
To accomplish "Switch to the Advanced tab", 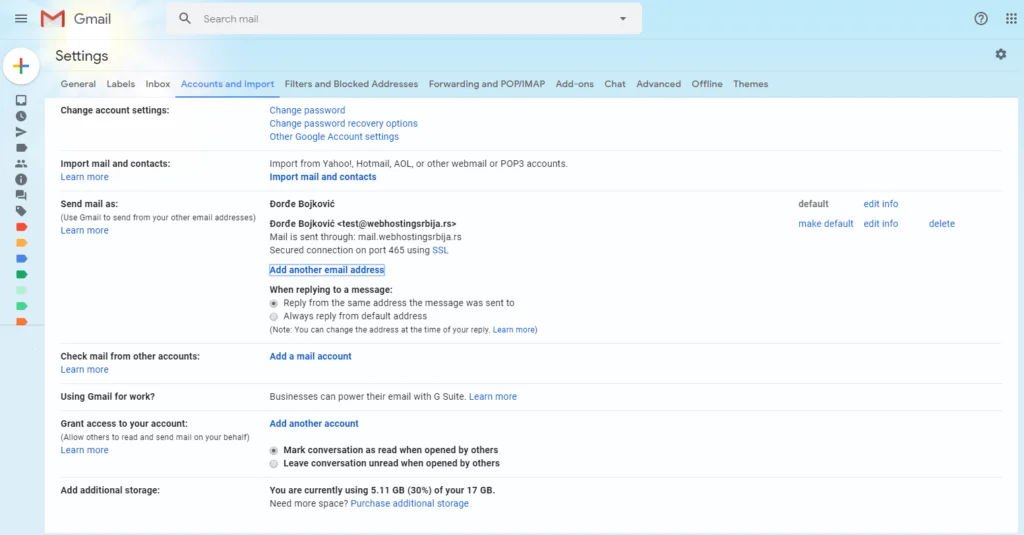I will coord(658,84).
